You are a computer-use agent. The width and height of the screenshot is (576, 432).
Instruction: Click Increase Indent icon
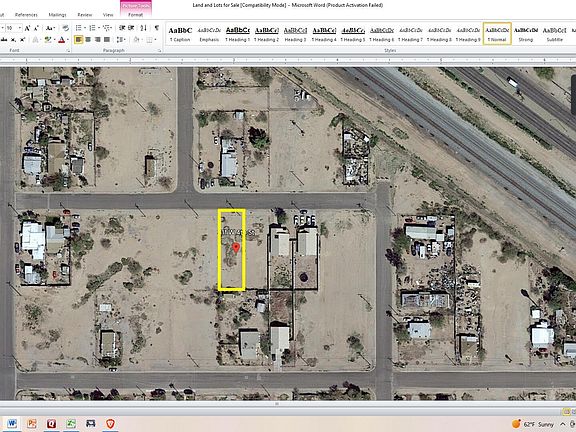click(131, 28)
